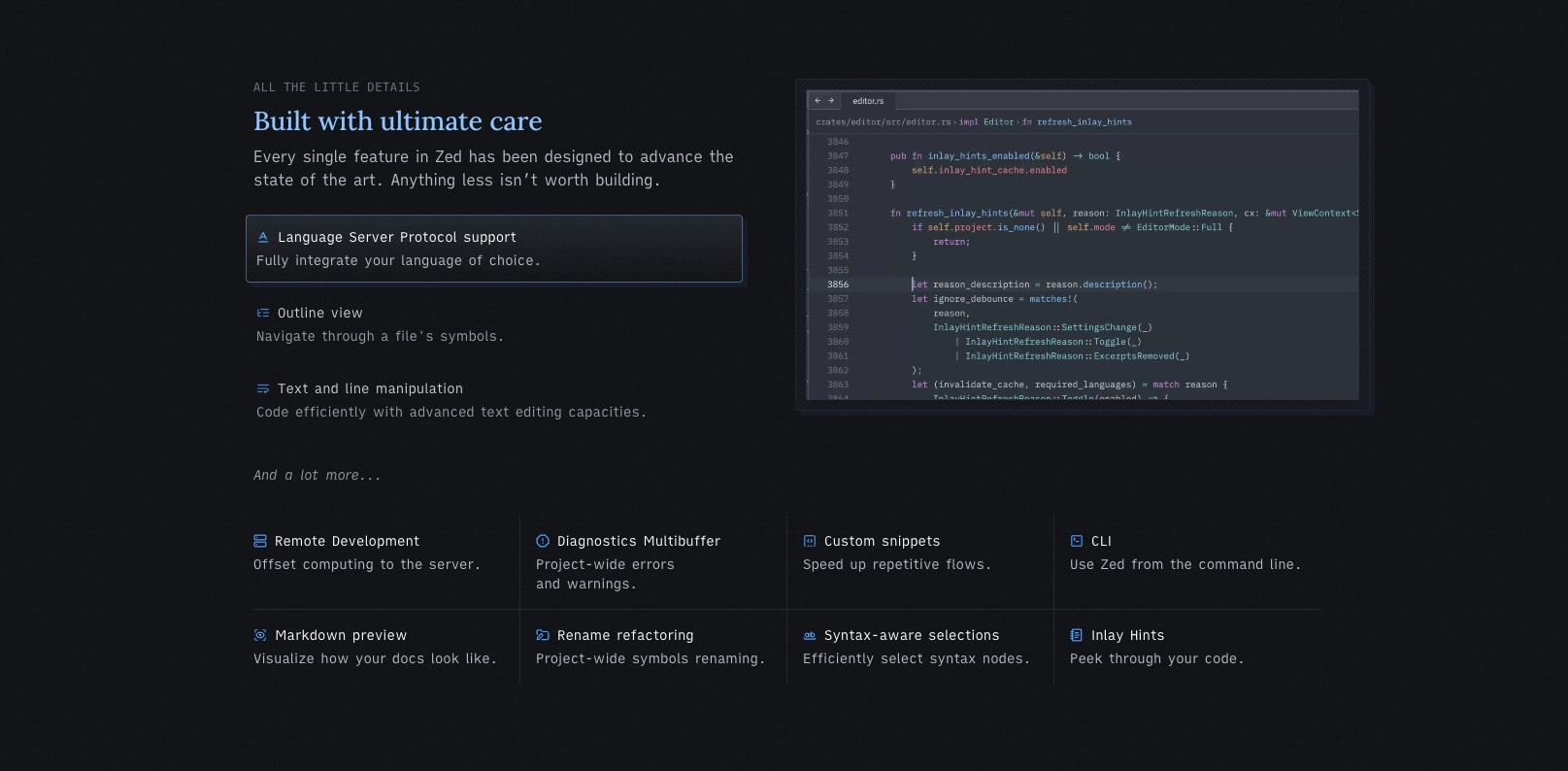Click 'InlayHintRefreshReason::SettingsChange(_)' line
1568x771 pixels.
click(x=1043, y=327)
